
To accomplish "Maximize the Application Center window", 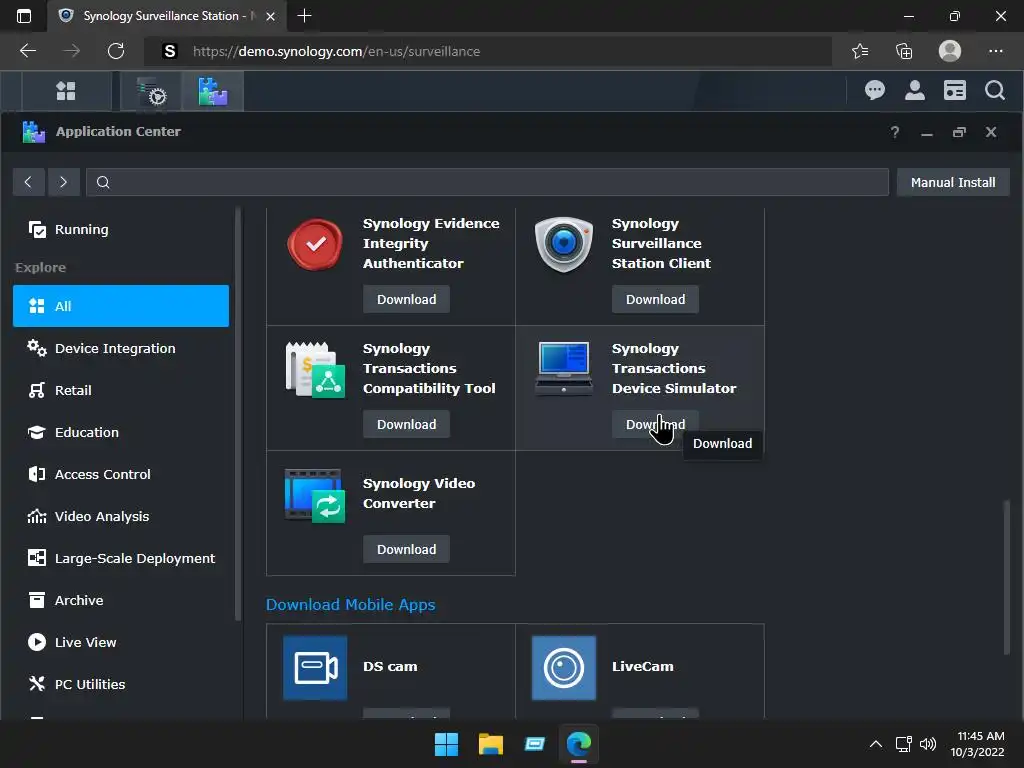I will tap(959, 132).
